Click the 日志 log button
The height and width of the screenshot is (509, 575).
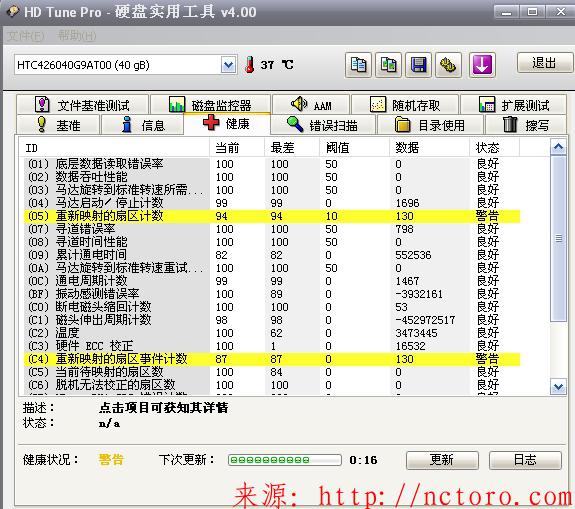click(x=525, y=460)
